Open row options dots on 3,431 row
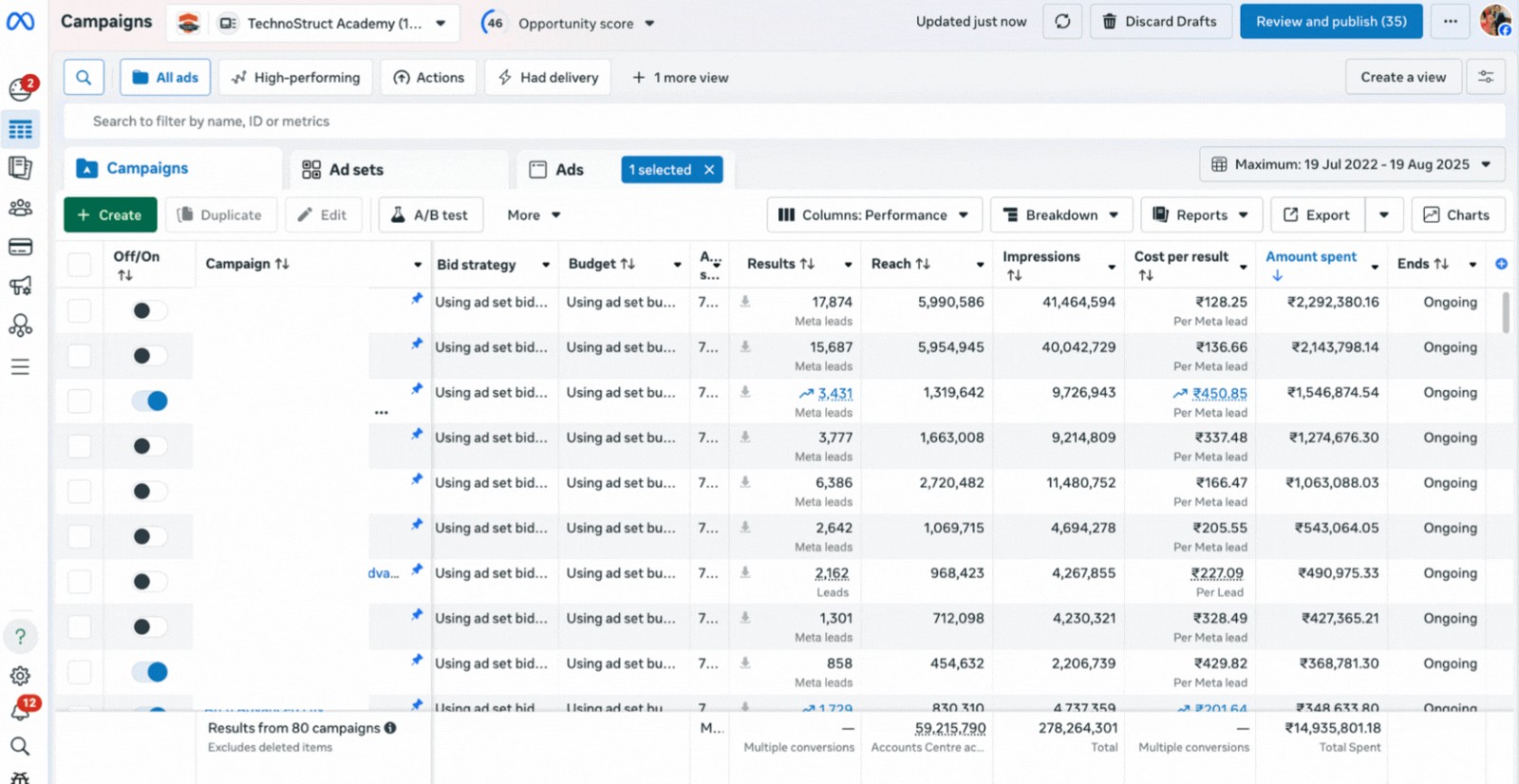This screenshot has width=1519, height=784. (x=382, y=412)
